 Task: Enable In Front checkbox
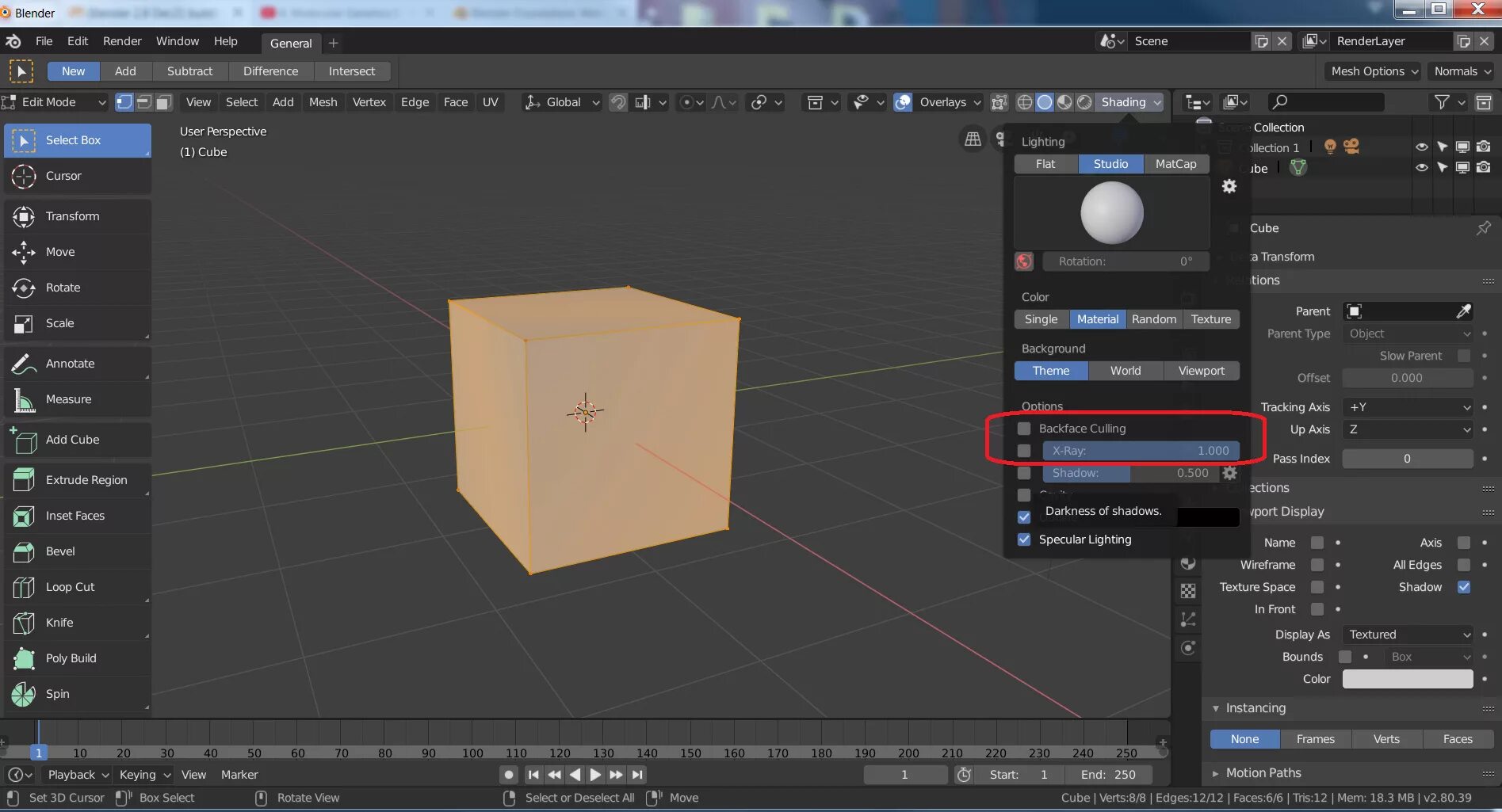pyautogui.click(x=1317, y=609)
